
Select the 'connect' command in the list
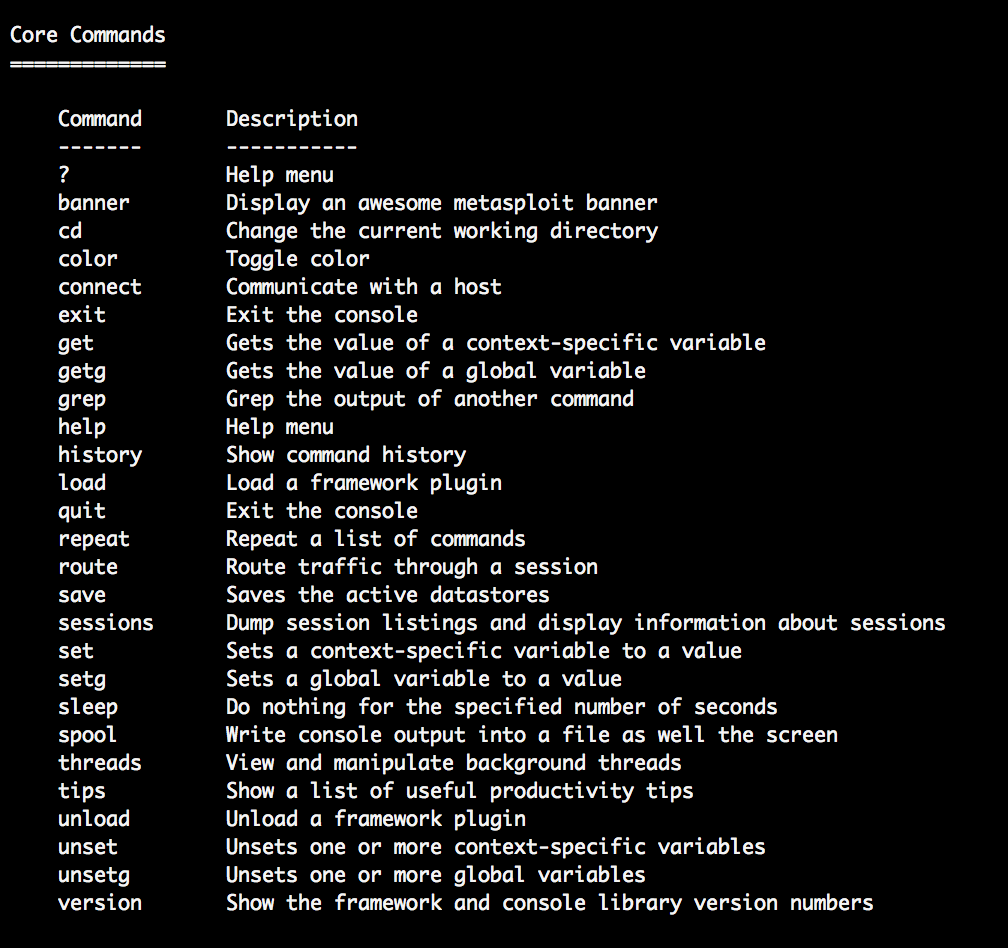pyautogui.click(x=100, y=287)
